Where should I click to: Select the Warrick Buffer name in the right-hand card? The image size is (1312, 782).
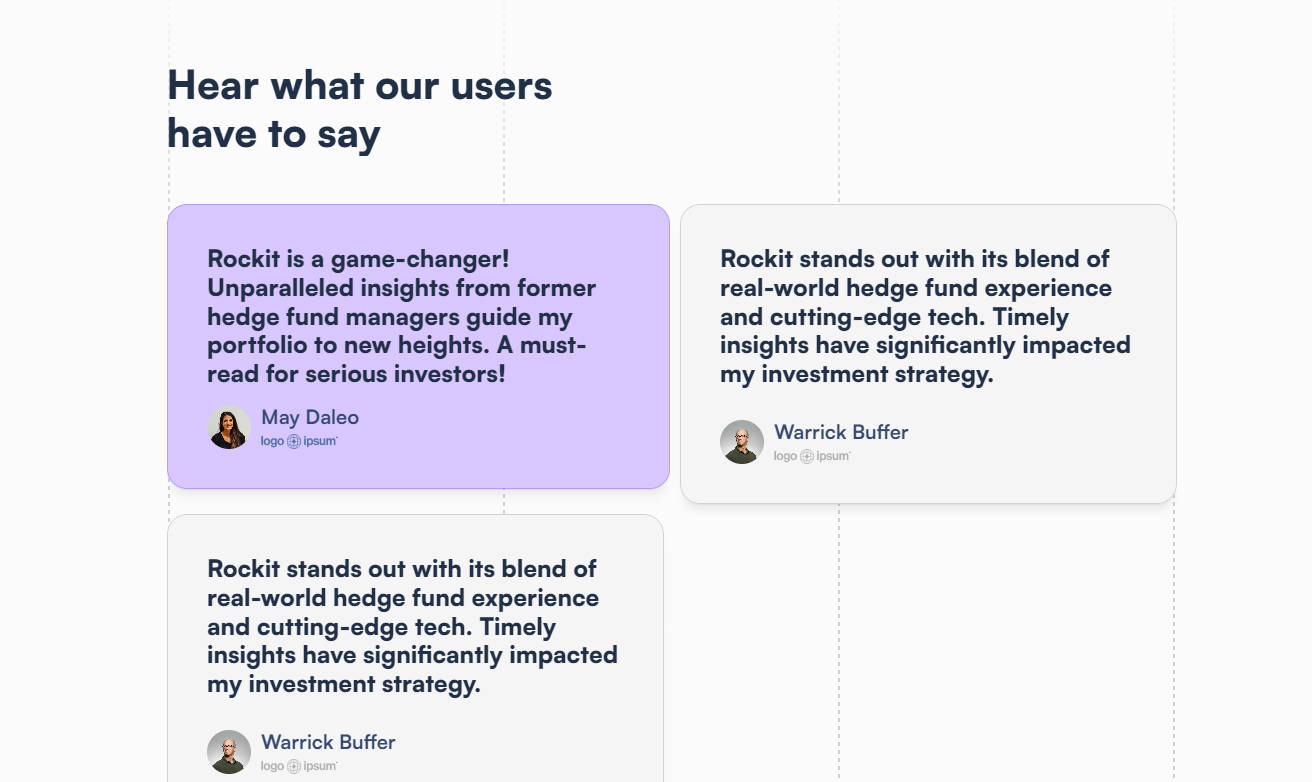pos(841,432)
